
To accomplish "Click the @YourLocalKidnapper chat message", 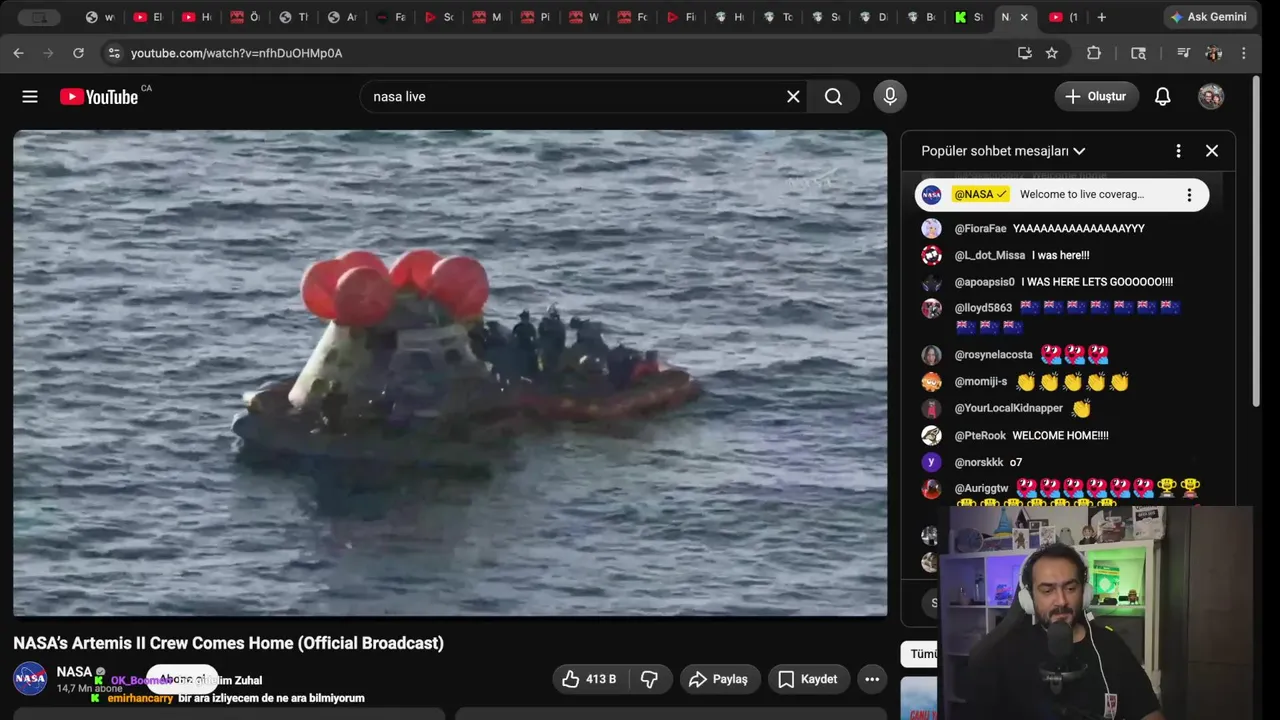I will (x=1060, y=408).
